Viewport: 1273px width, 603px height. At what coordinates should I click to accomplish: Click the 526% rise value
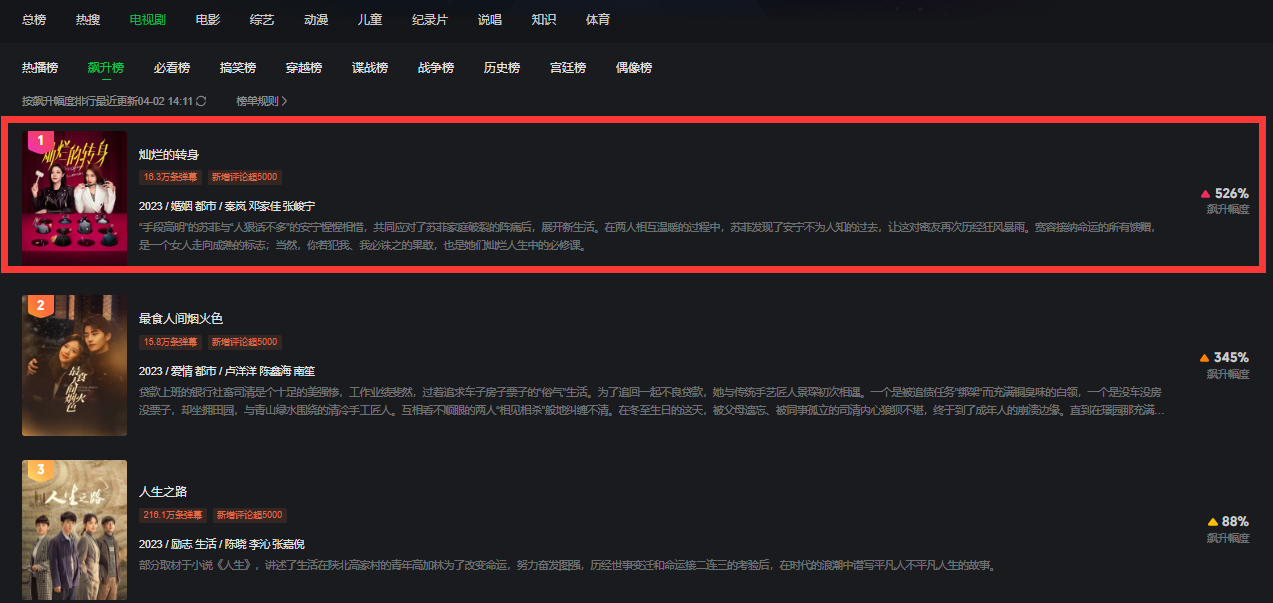pyautogui.click(x=1232, y=193)
